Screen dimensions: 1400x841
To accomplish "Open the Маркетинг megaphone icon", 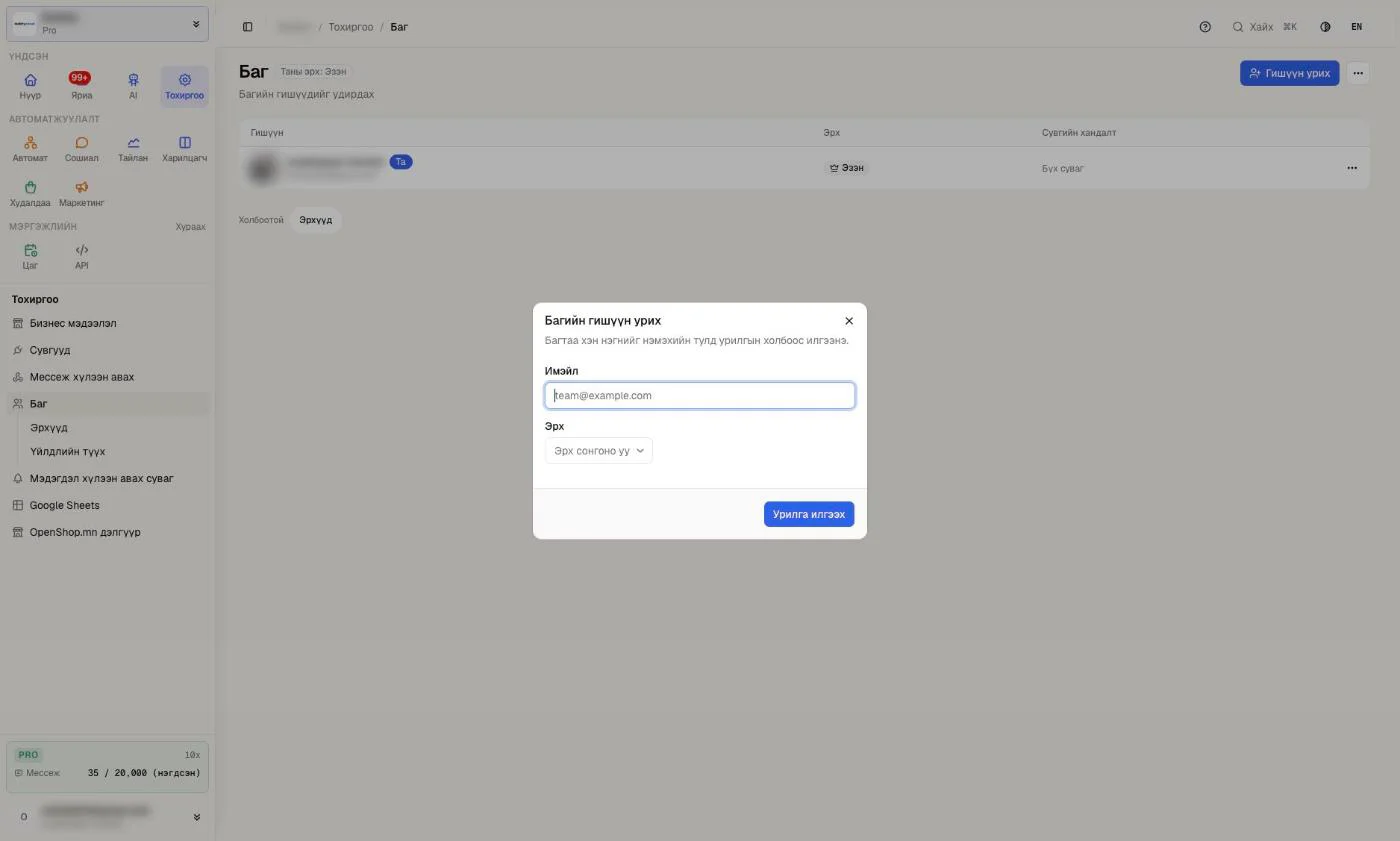I will click(x=81, y=194).
